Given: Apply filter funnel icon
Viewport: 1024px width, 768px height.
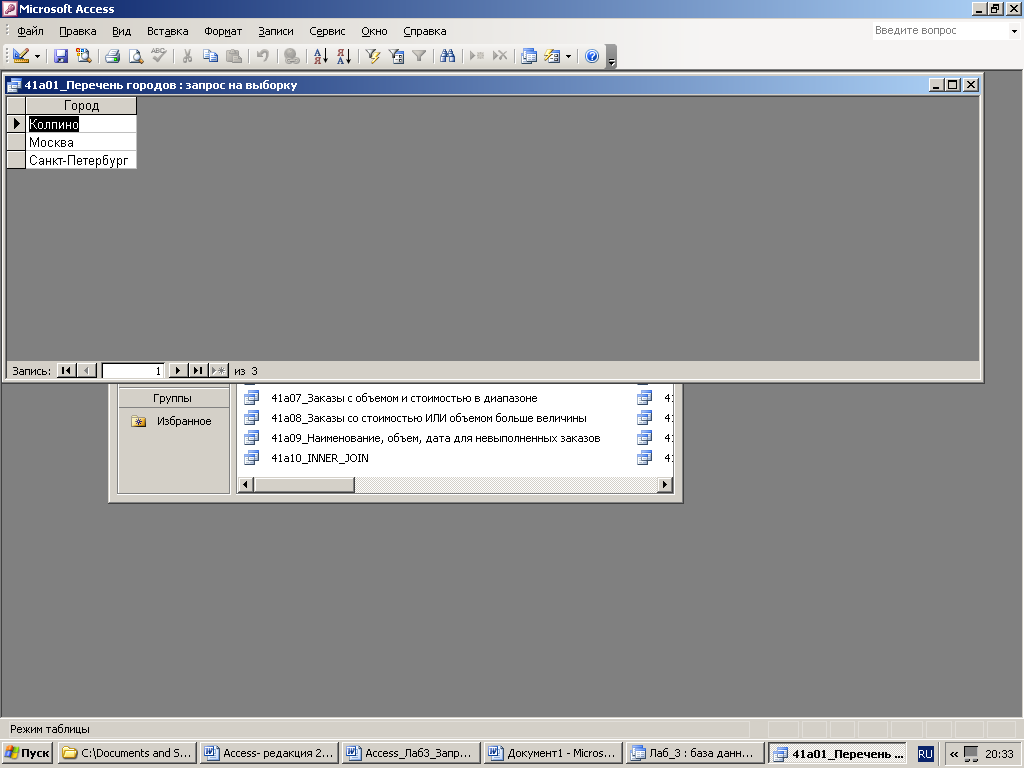Looking at the screenshot, I should pyautogui.click(x=419, y=56).
